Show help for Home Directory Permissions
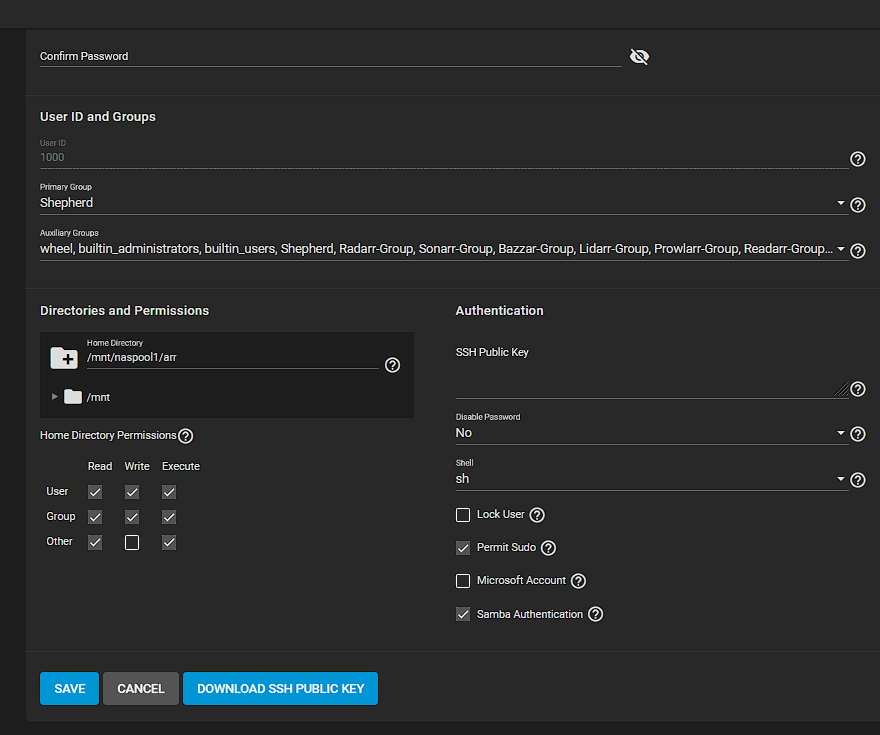 [185, 436]
